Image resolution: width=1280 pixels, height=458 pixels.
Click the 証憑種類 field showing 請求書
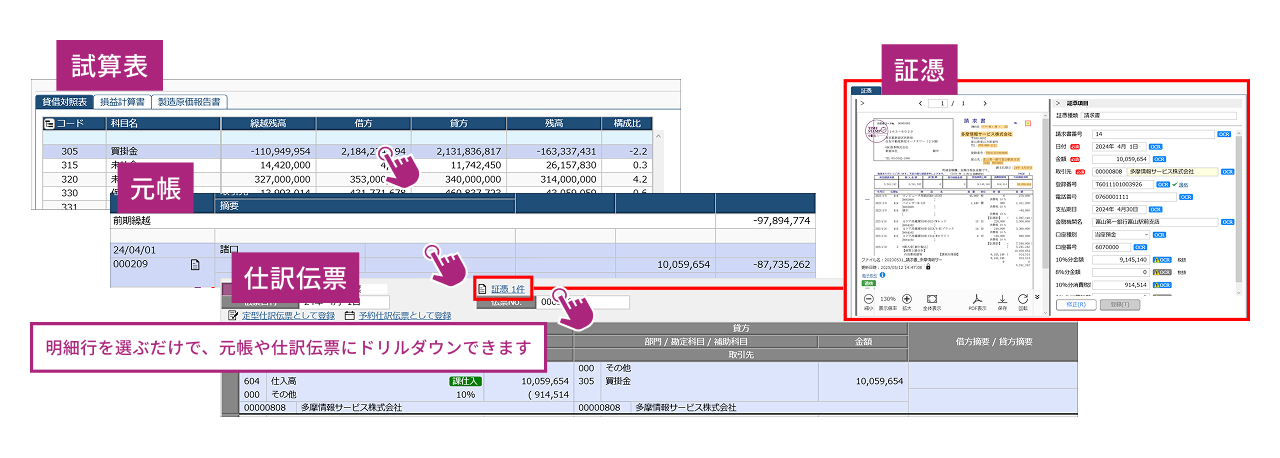(1158, 116)
